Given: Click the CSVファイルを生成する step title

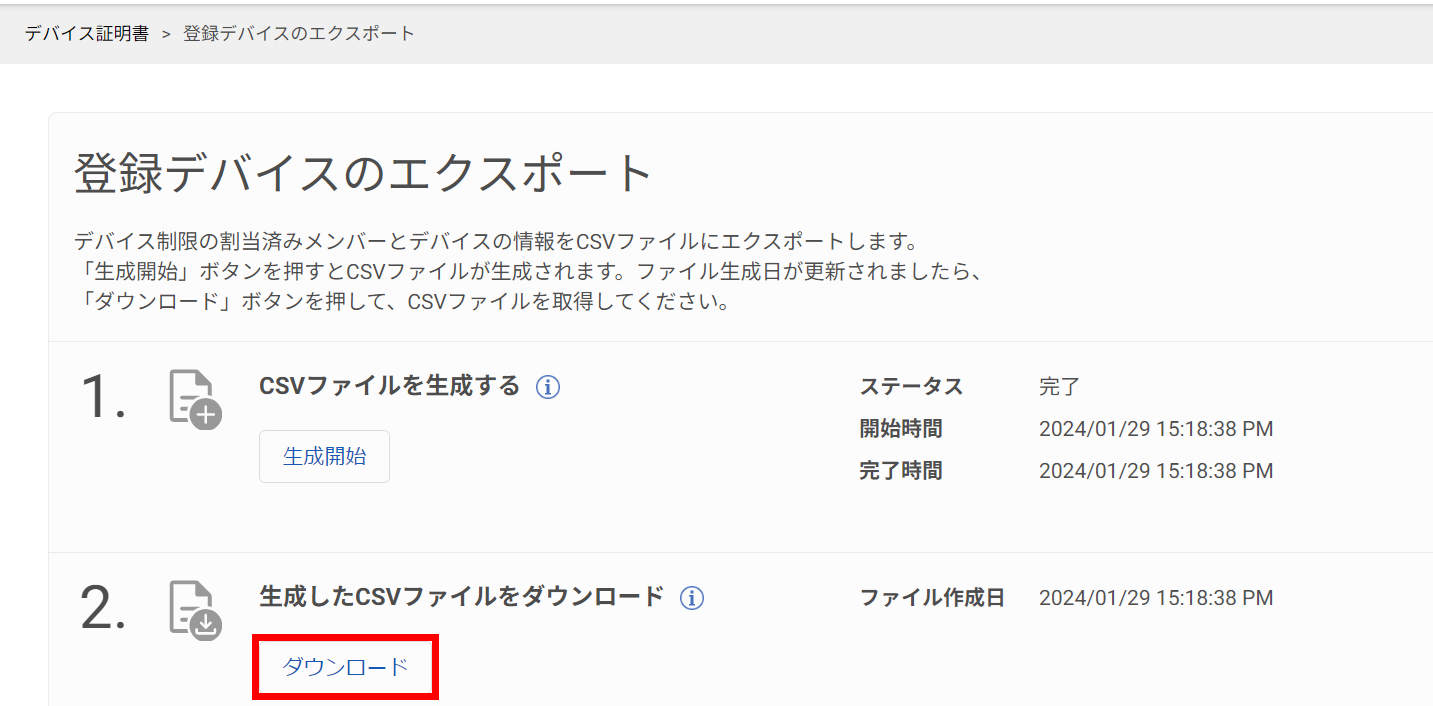Looking at the screenshot, I should [x=390, y=386].
